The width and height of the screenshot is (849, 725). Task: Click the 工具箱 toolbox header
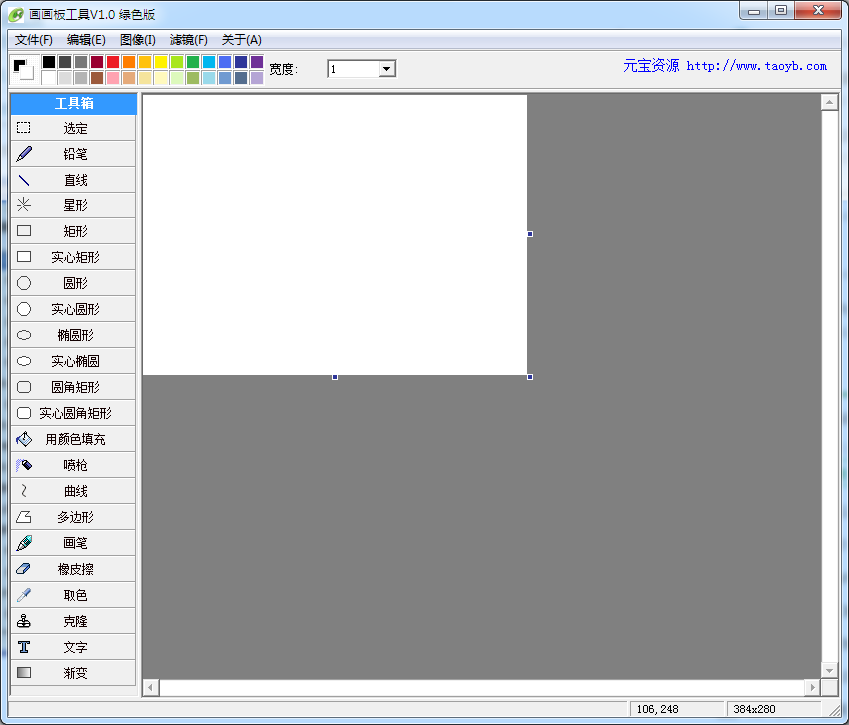[x=74, y=103]
